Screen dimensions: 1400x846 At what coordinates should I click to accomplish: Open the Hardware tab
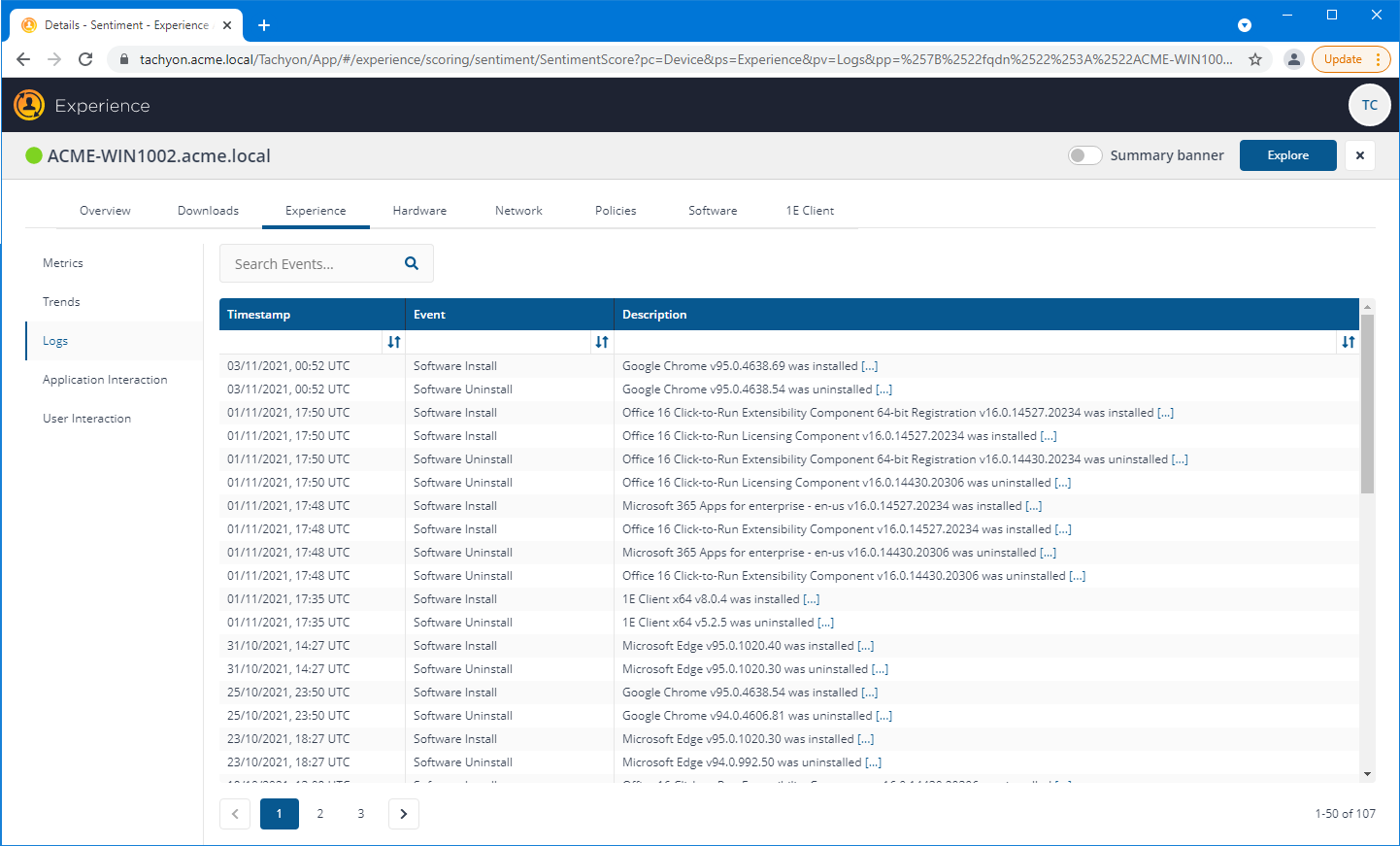pos(419,211)
